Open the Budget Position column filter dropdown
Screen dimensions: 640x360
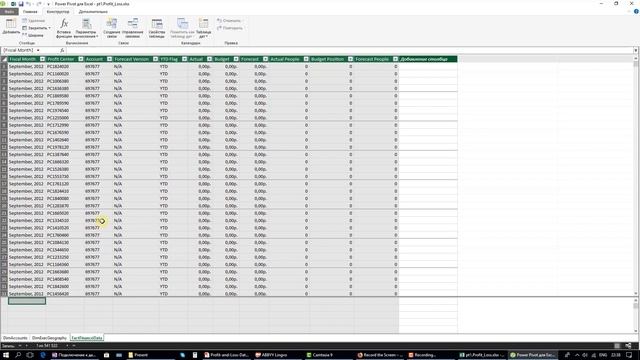tap(350, 59)
